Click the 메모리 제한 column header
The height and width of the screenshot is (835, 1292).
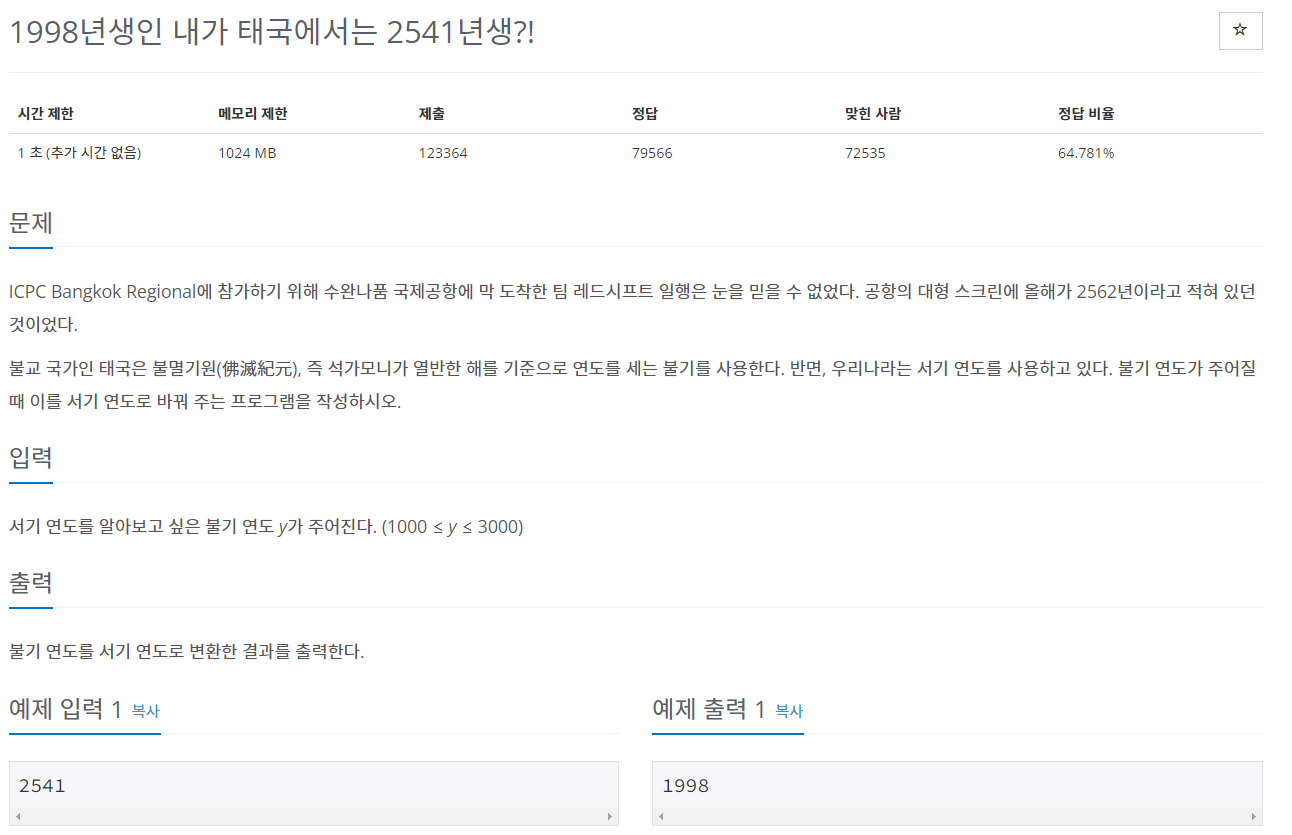253,113
